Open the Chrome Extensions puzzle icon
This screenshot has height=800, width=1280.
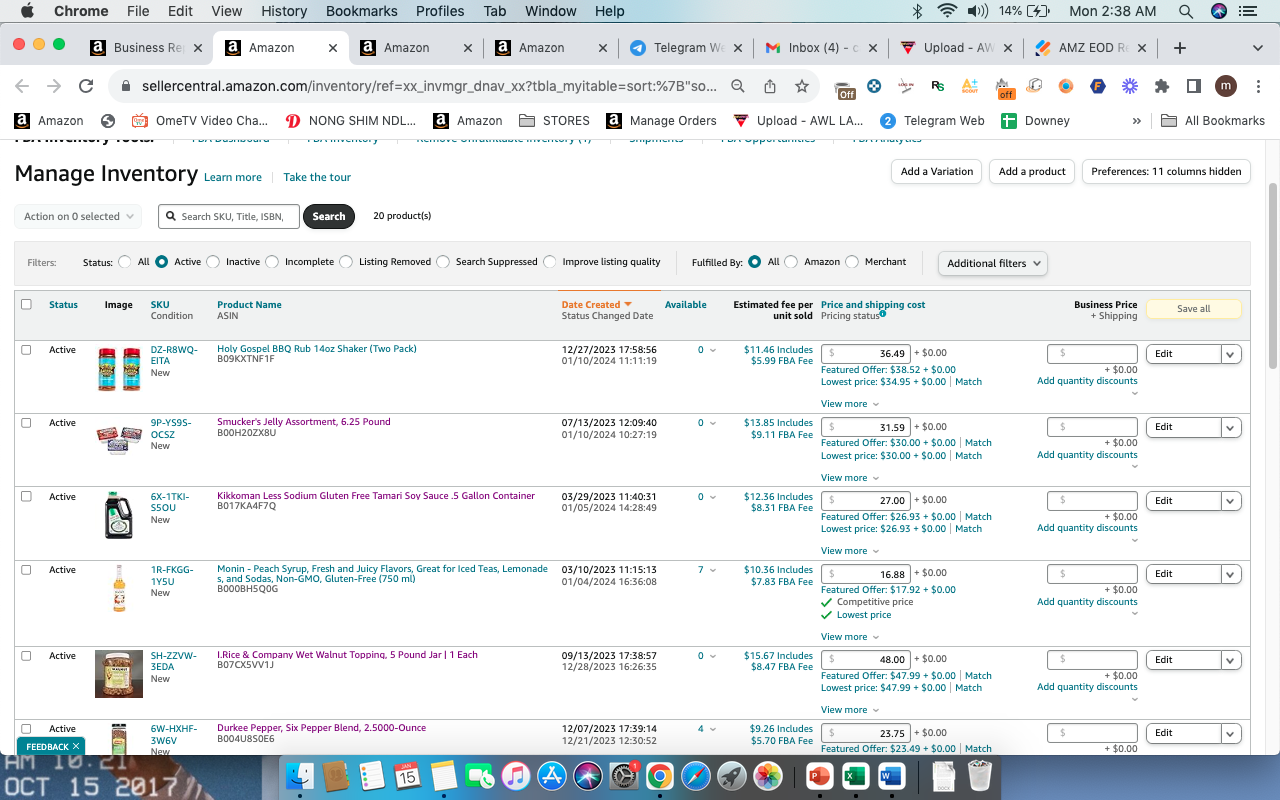(x=1162, y=86)
